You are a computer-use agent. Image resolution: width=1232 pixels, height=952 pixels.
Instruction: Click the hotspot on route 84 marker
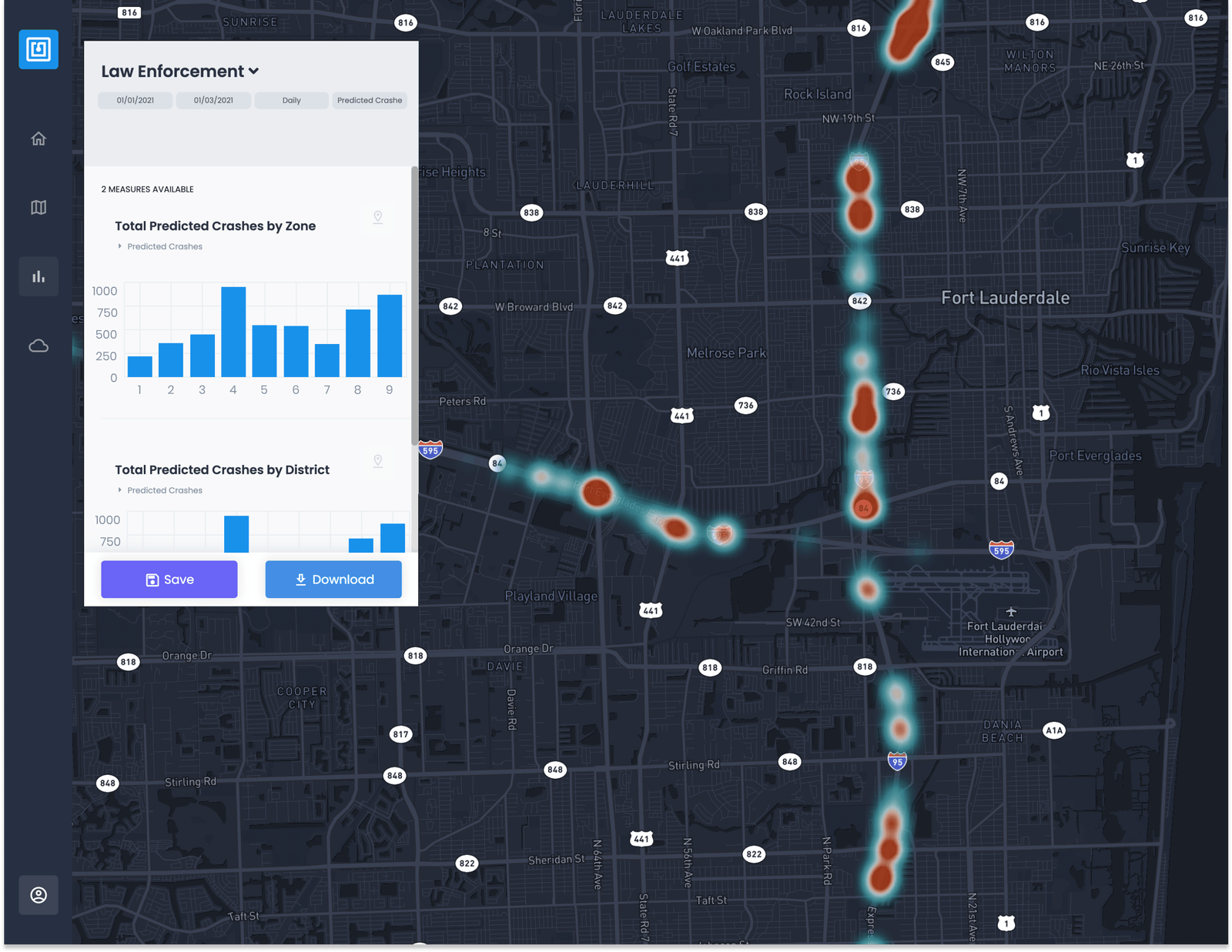865,507
